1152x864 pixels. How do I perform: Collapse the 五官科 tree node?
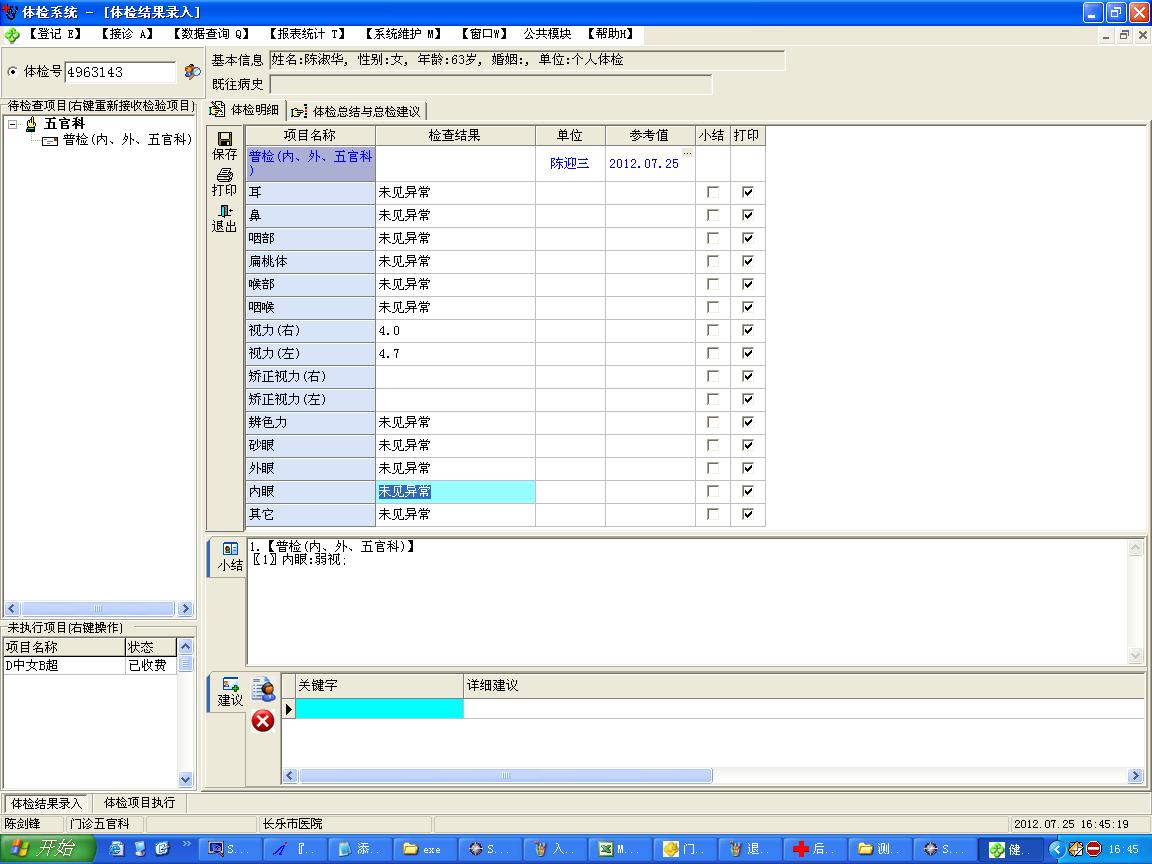[x=12, y=124]
